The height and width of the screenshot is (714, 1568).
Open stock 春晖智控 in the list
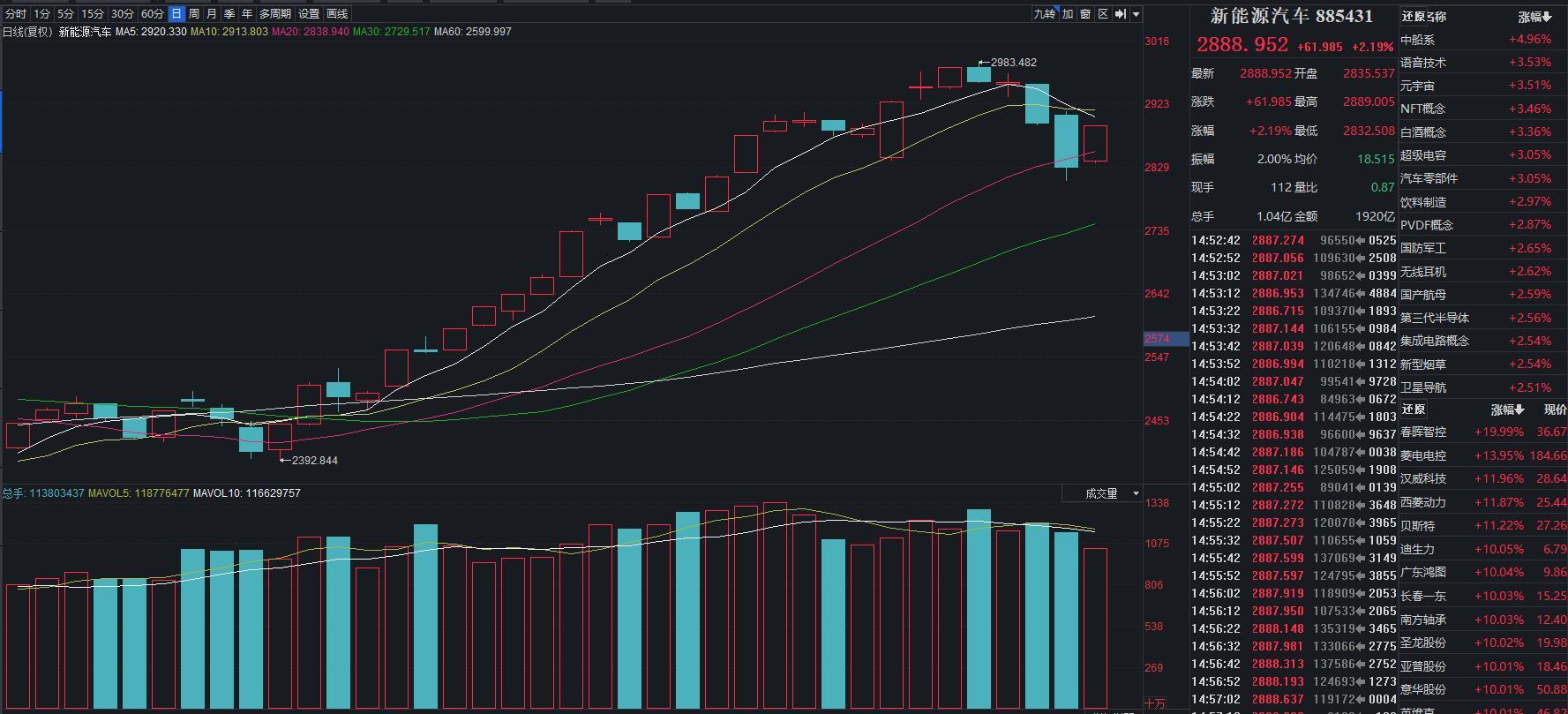(x=1482, y=432)
